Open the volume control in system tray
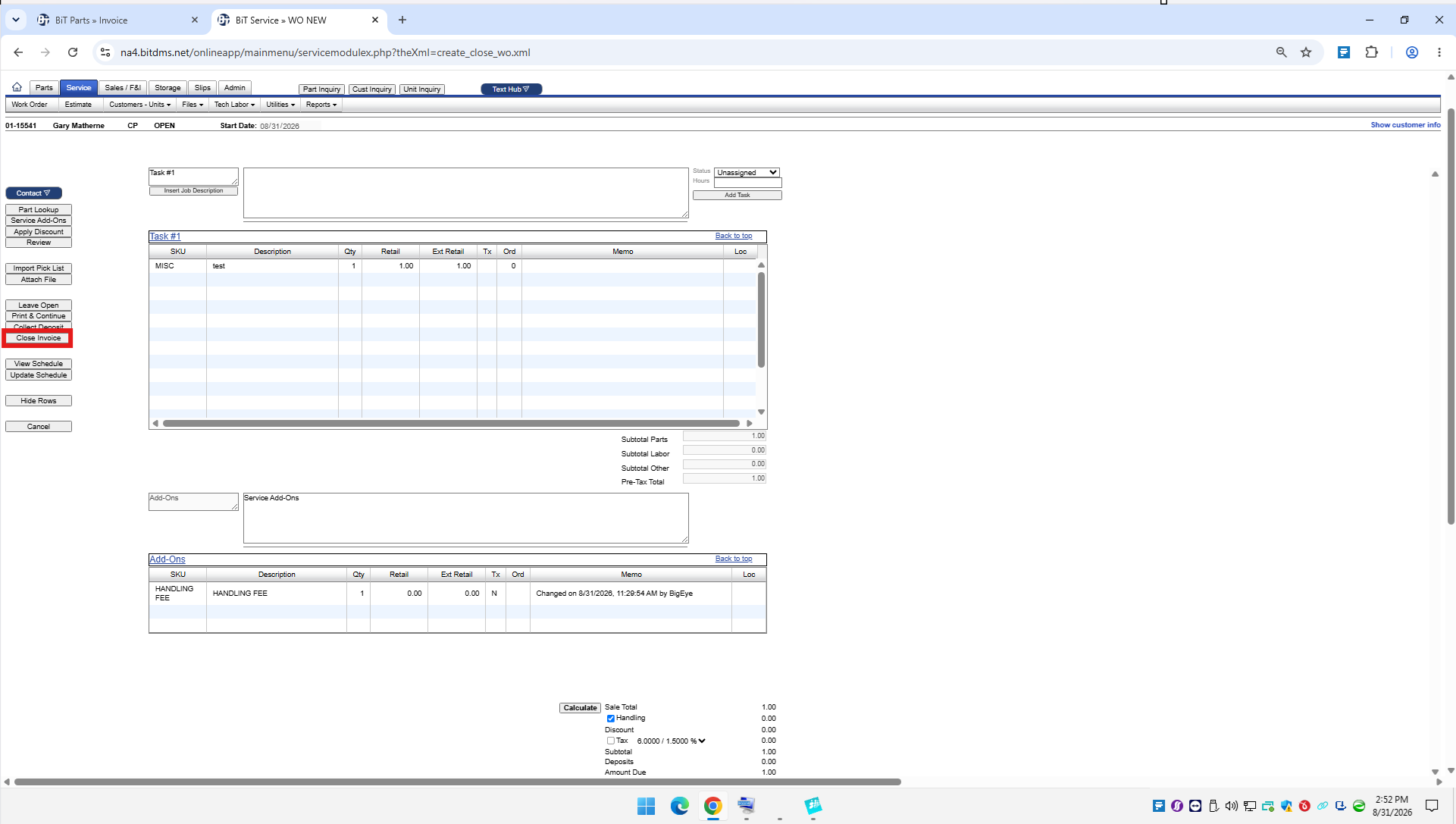Image resolution: width=1456 pixels, height=824 pixels. tap(1231, 806)
